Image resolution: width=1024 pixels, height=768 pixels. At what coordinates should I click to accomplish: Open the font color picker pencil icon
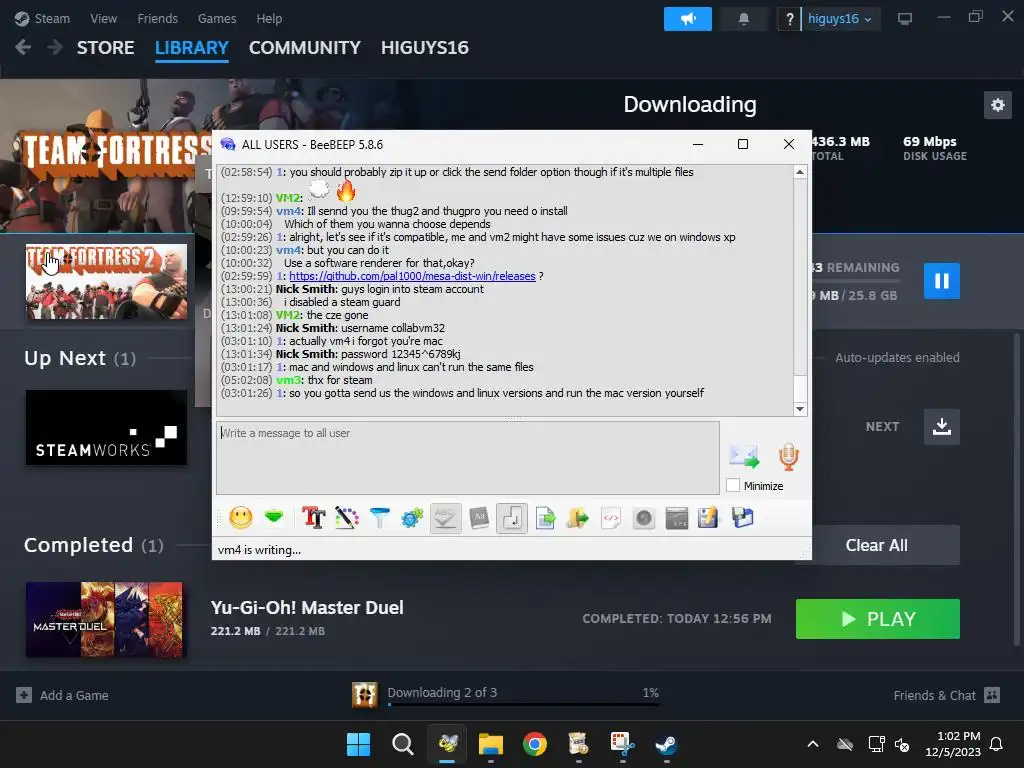coord(347,518)
